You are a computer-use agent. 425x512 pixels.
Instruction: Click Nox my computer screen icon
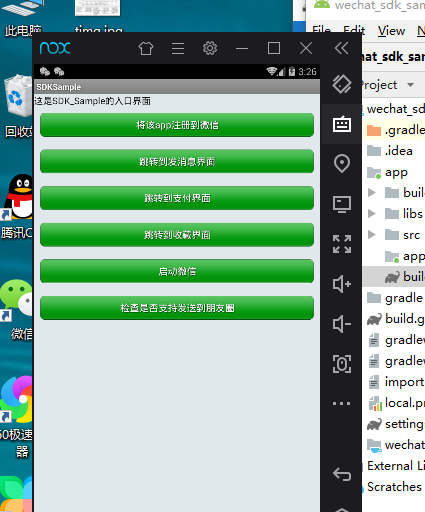point(342,204)
